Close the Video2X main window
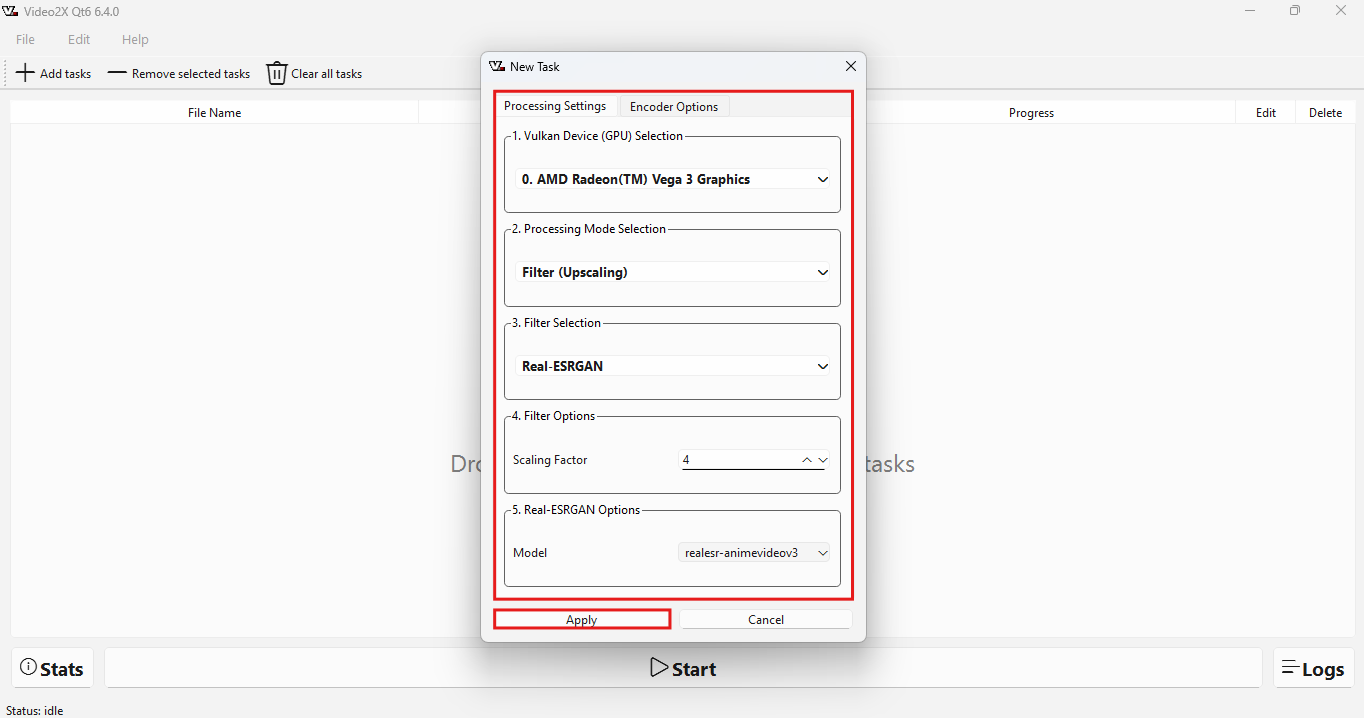 (1341, 11)
